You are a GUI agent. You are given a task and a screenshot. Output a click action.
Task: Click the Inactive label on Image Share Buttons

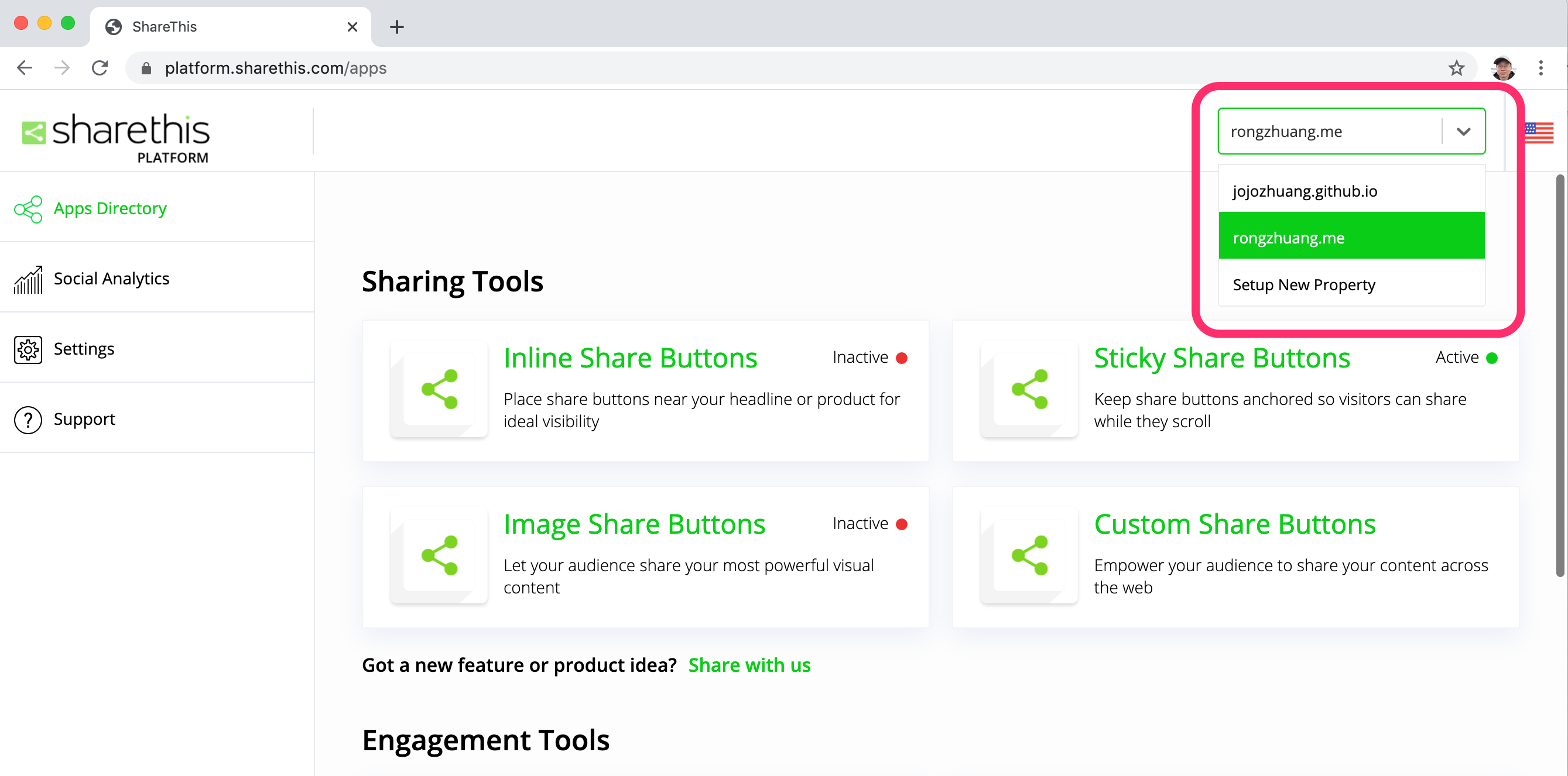coord(860,524)
